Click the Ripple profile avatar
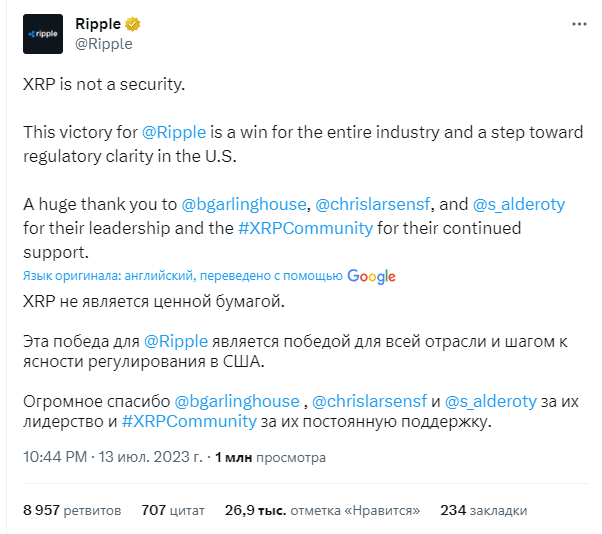602x534 pixels. click(43, 34)
